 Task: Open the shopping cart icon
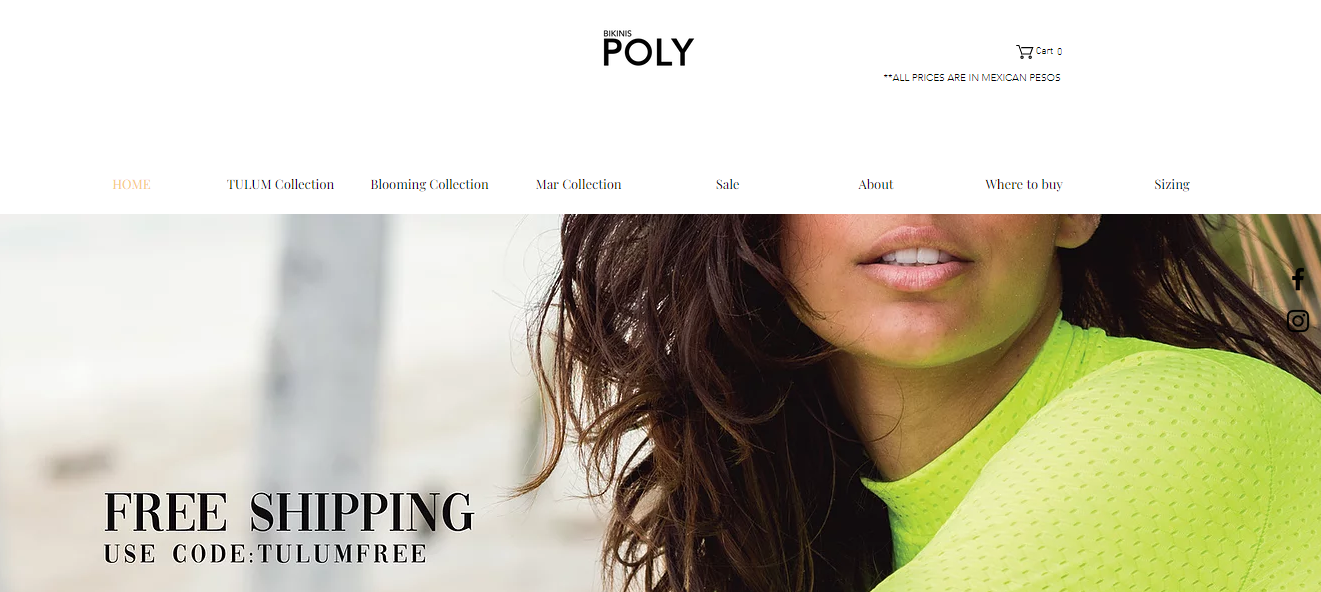(1024, 51)
